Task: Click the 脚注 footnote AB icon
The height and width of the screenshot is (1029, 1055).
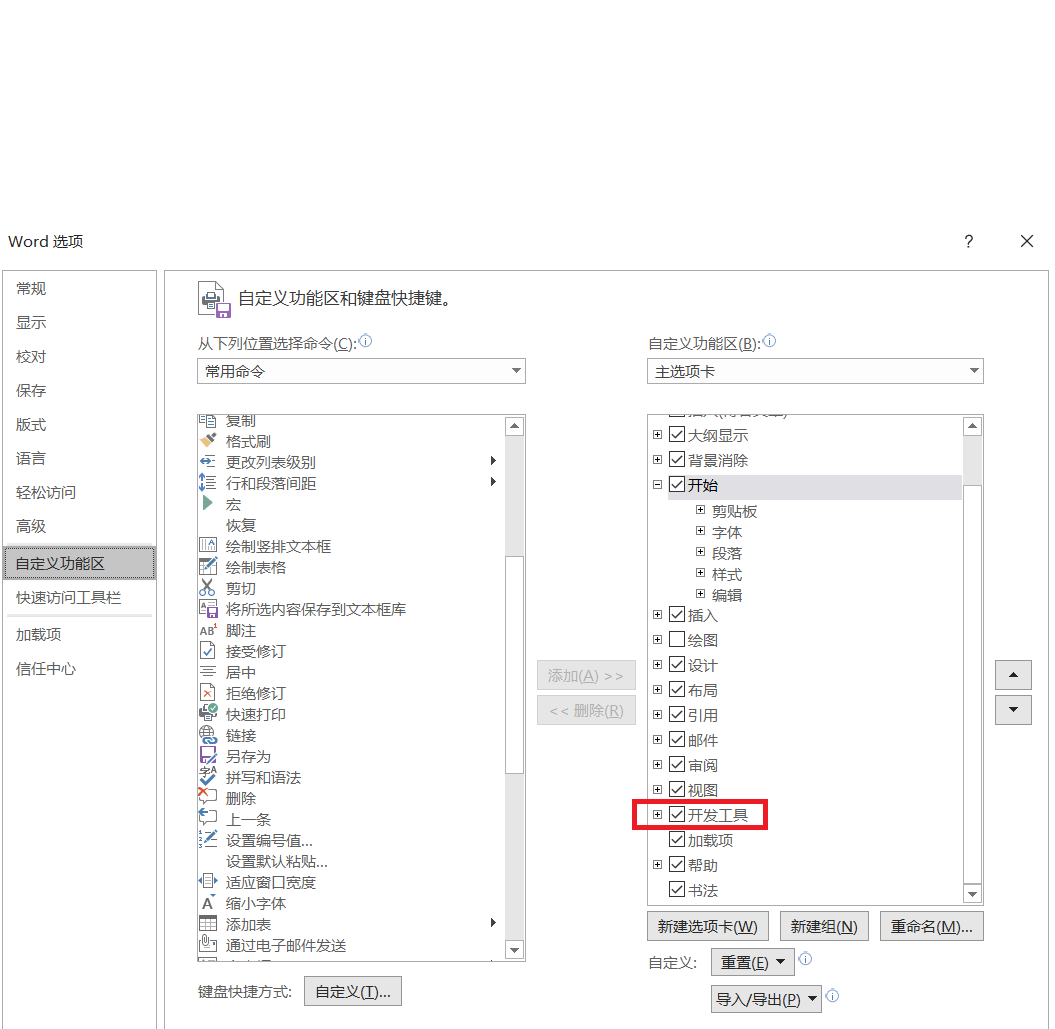Action: click(x=208, y=630)
